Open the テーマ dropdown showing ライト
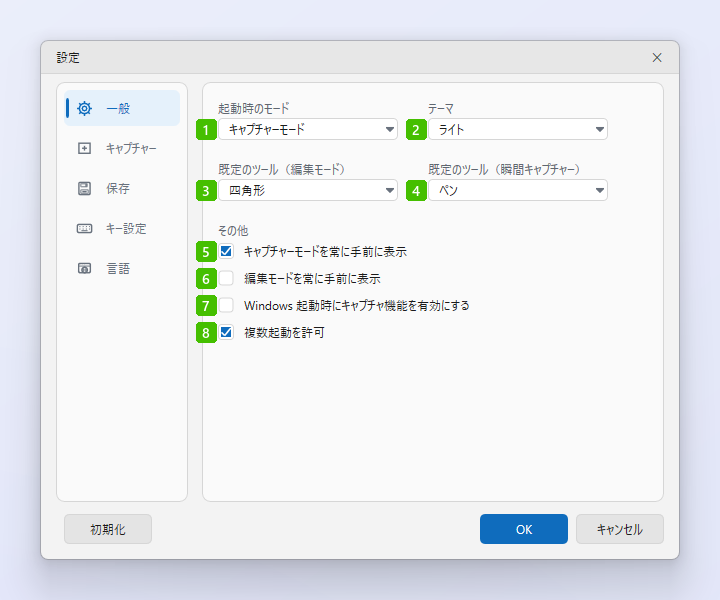720x600 pixels. point(518,129)
